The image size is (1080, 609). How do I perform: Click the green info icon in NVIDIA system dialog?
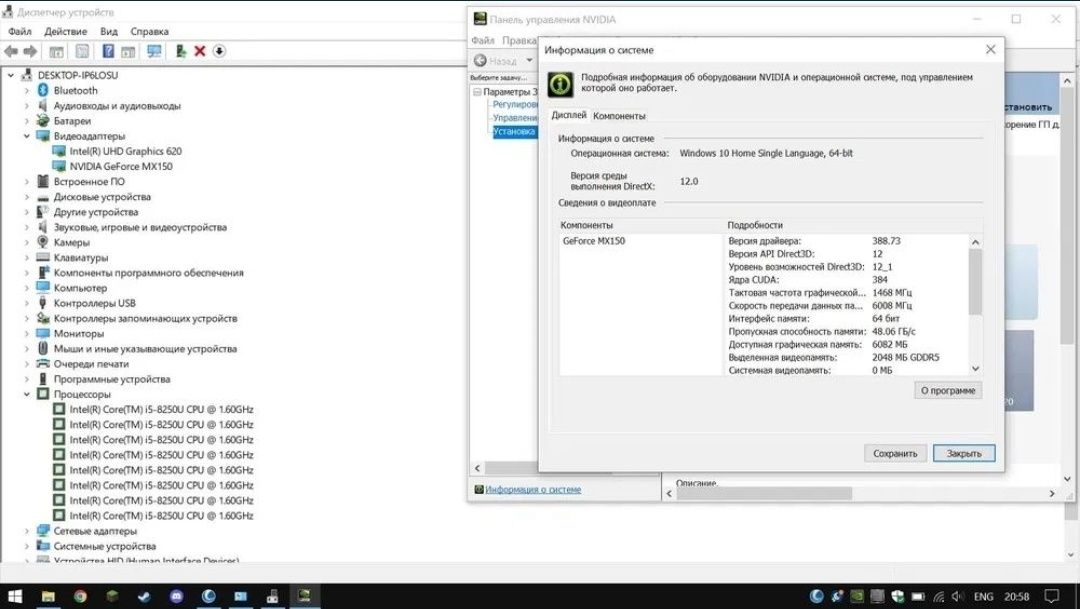tap(560, 84)
